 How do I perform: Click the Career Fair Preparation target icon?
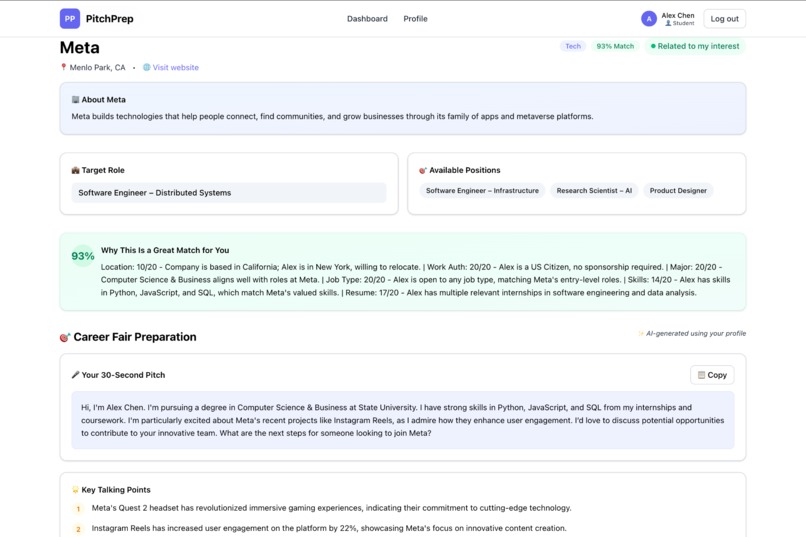[65, 337]
